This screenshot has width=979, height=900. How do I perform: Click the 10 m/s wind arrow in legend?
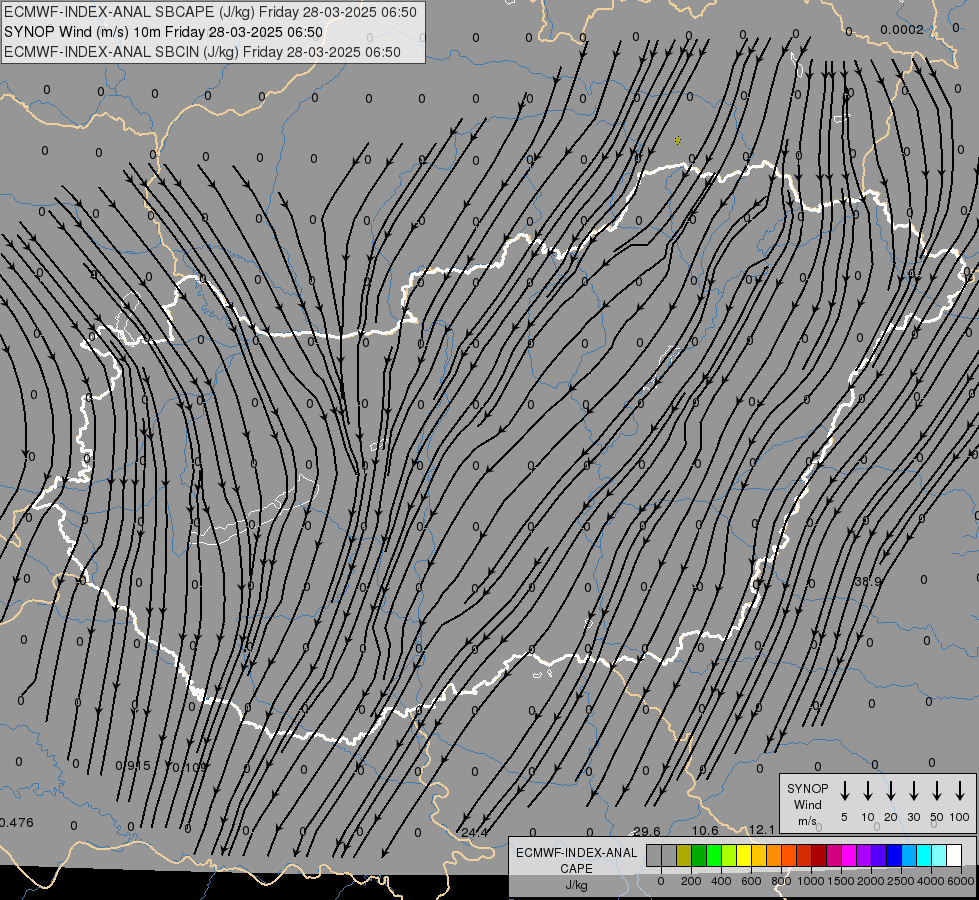click(868, 791)
